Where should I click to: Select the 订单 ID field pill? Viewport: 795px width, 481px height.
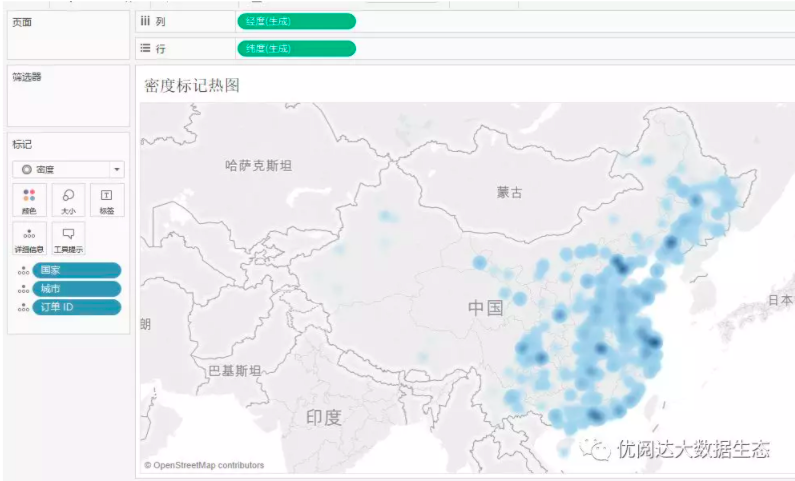[x=77, y=307]
